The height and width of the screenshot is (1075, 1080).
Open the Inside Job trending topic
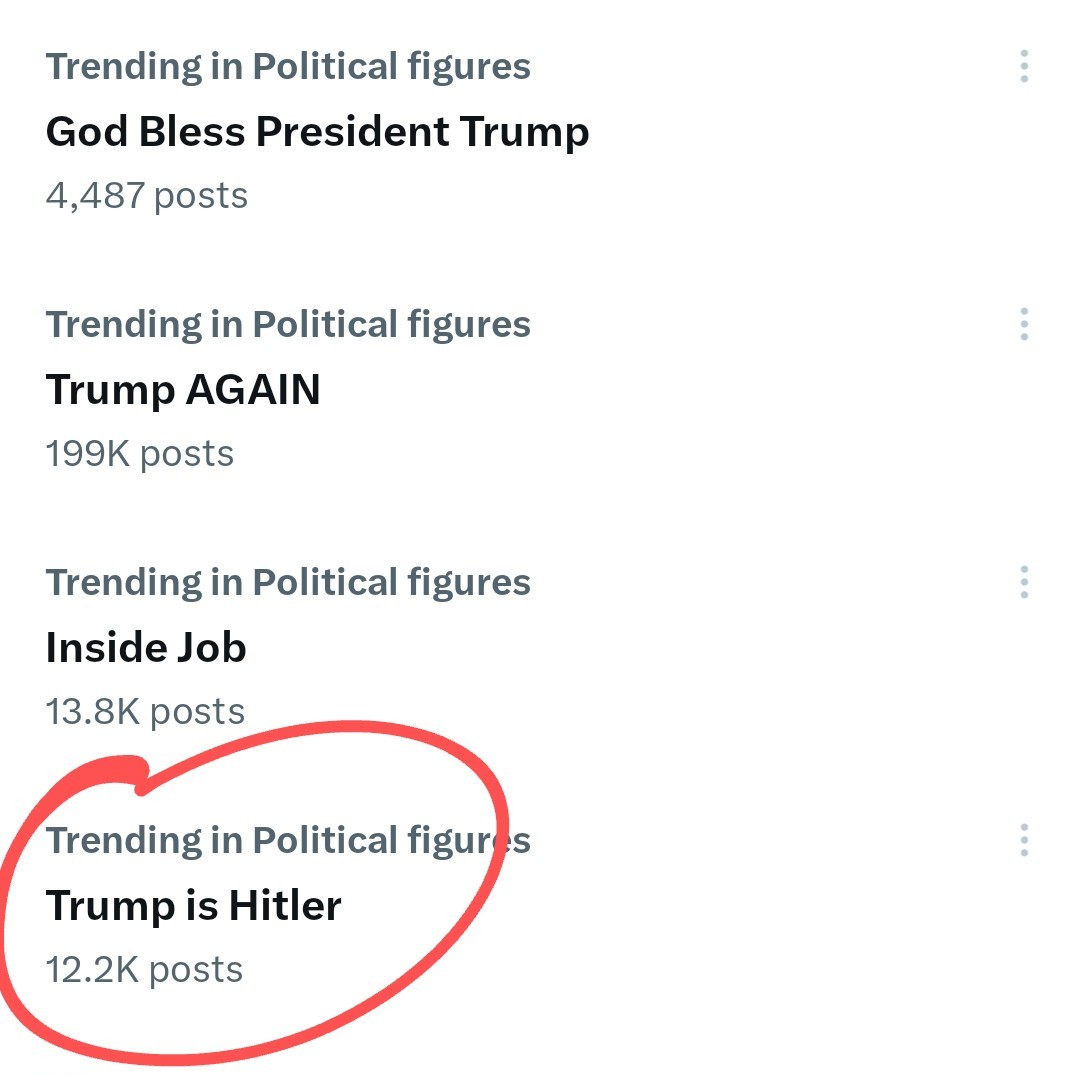[x=146, y=648]
